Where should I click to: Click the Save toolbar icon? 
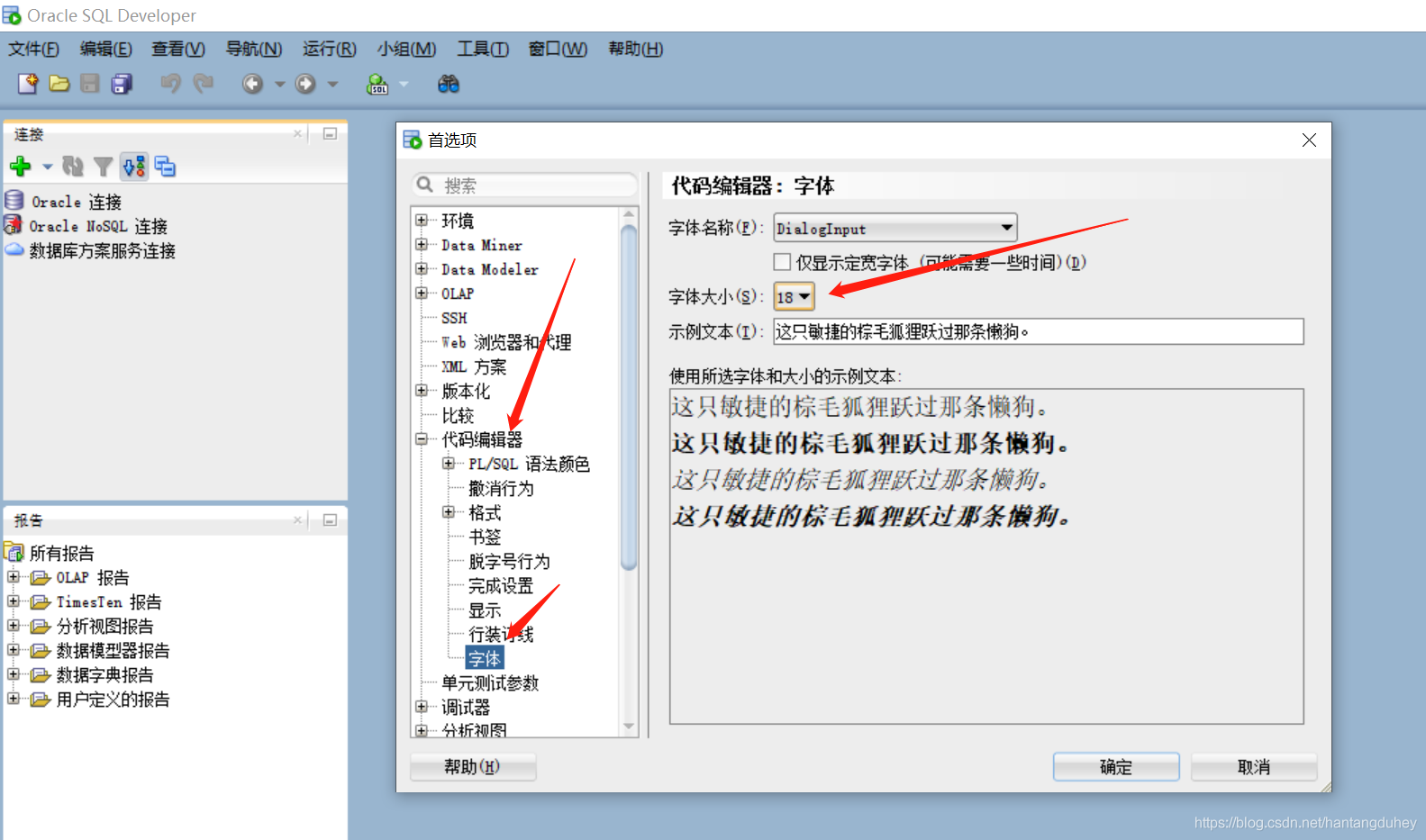[90, 84]
